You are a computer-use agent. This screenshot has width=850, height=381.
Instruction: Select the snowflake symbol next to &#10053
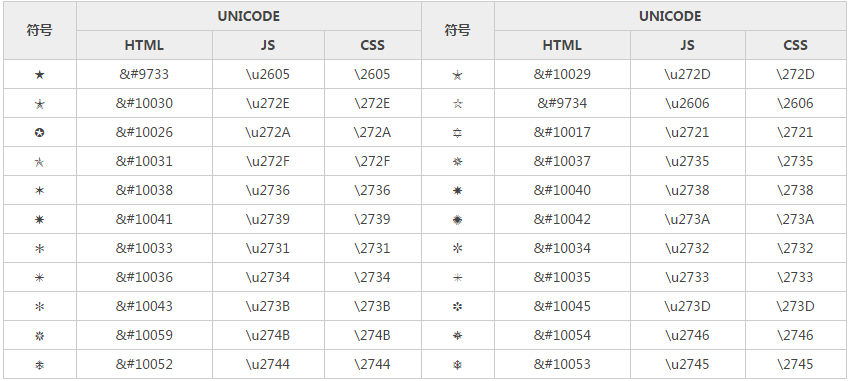click(x=458, y=365)
